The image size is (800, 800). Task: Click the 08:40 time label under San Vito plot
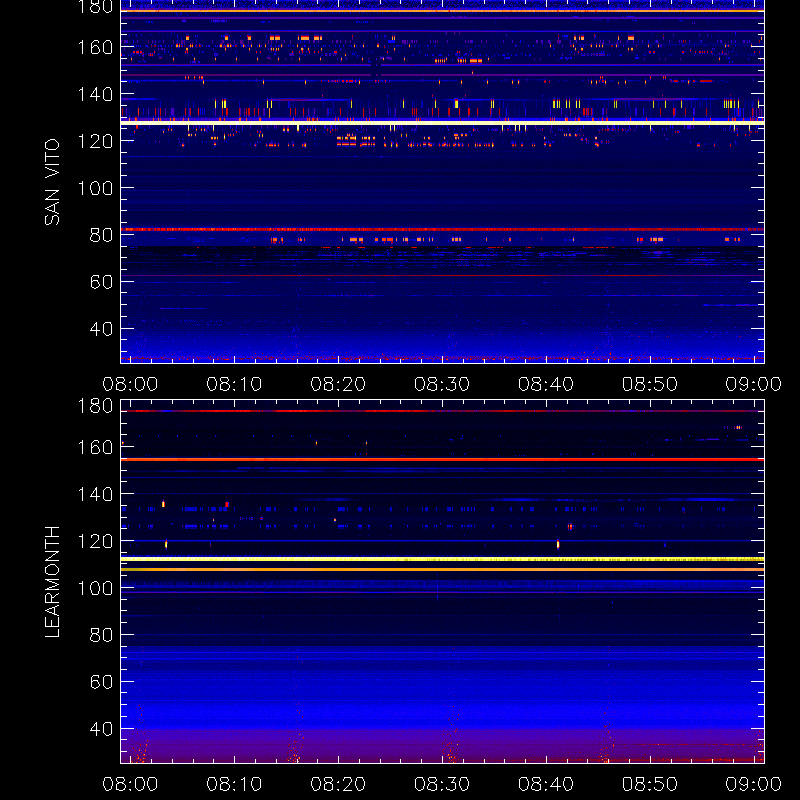[546, 384]
